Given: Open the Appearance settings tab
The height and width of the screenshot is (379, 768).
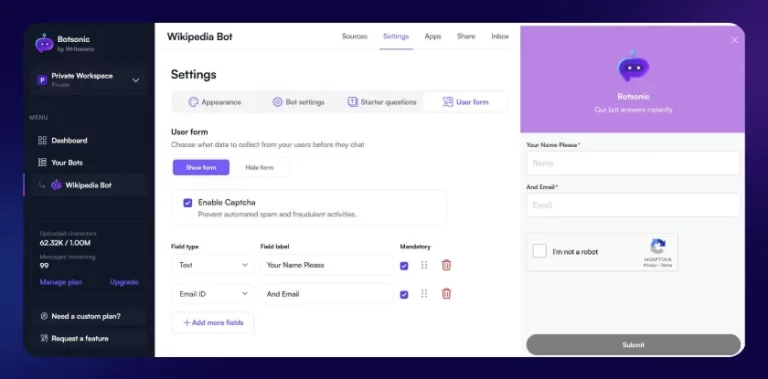Looking at the screenshot, I should (215, 102).
